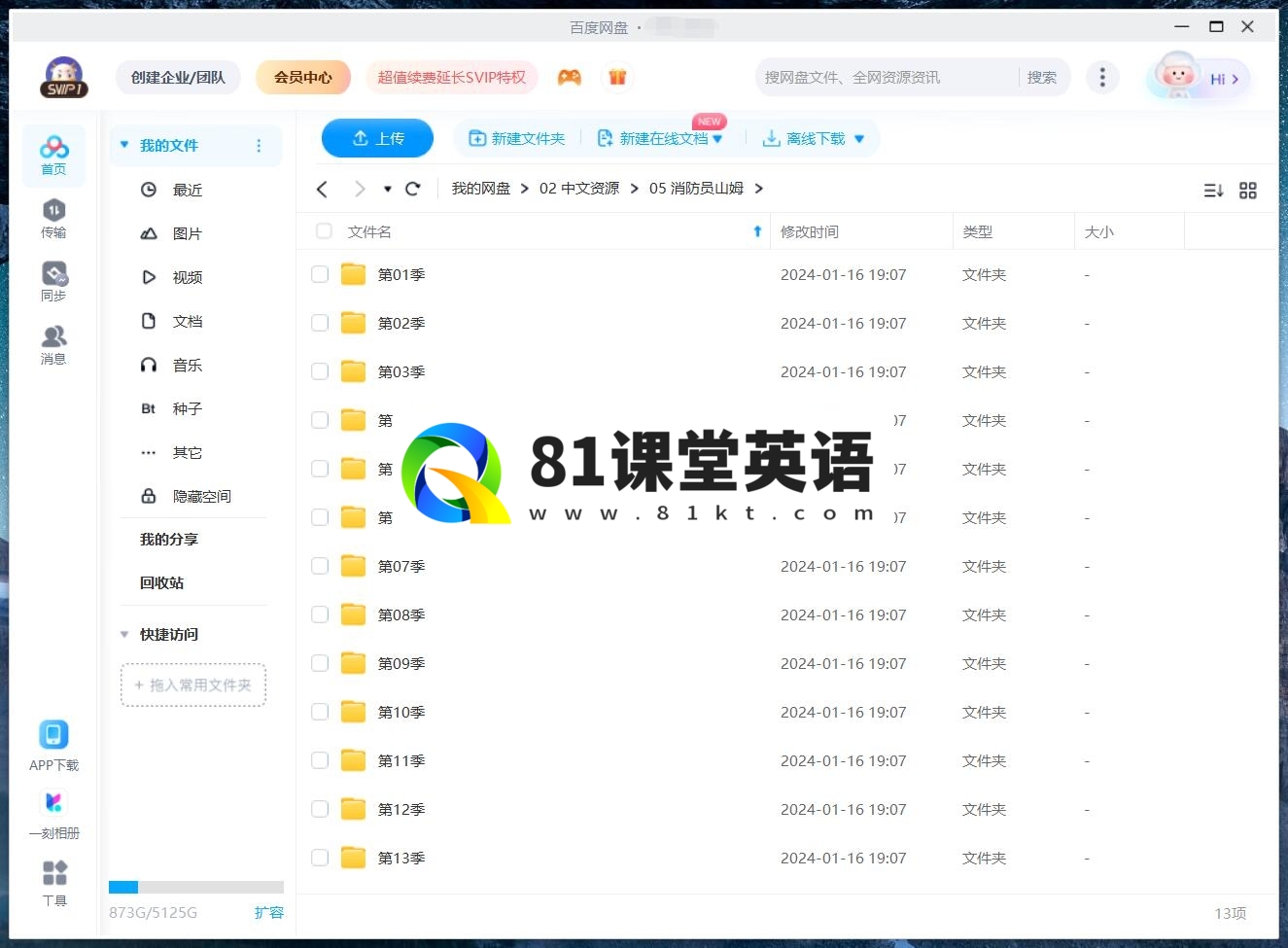The width and height of the screenshot is (1288, 948).
Task: Click the refresh icon in navigation bar
Action: point(413,189)
